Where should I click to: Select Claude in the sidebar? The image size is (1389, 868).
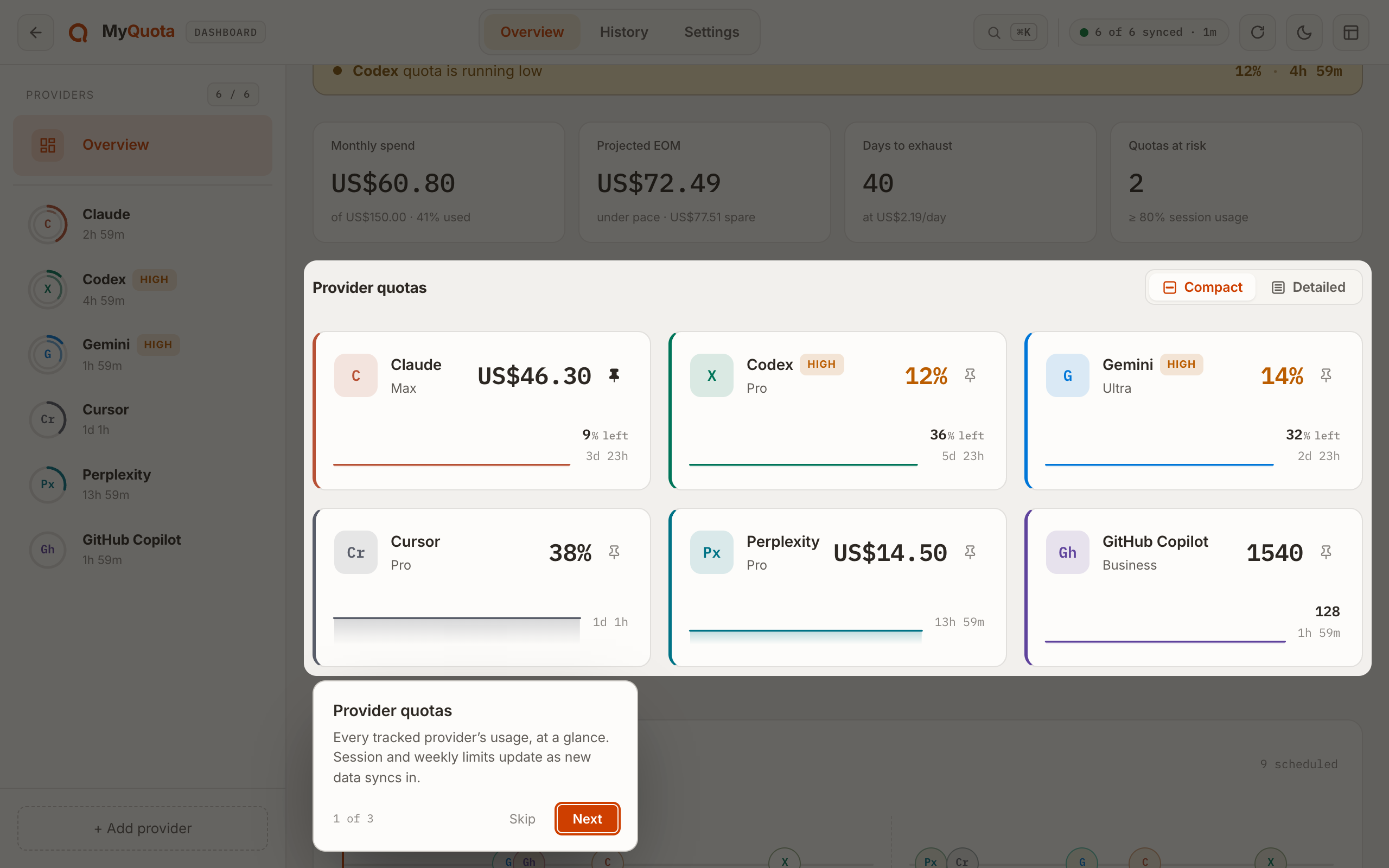[x=142, y=224]
